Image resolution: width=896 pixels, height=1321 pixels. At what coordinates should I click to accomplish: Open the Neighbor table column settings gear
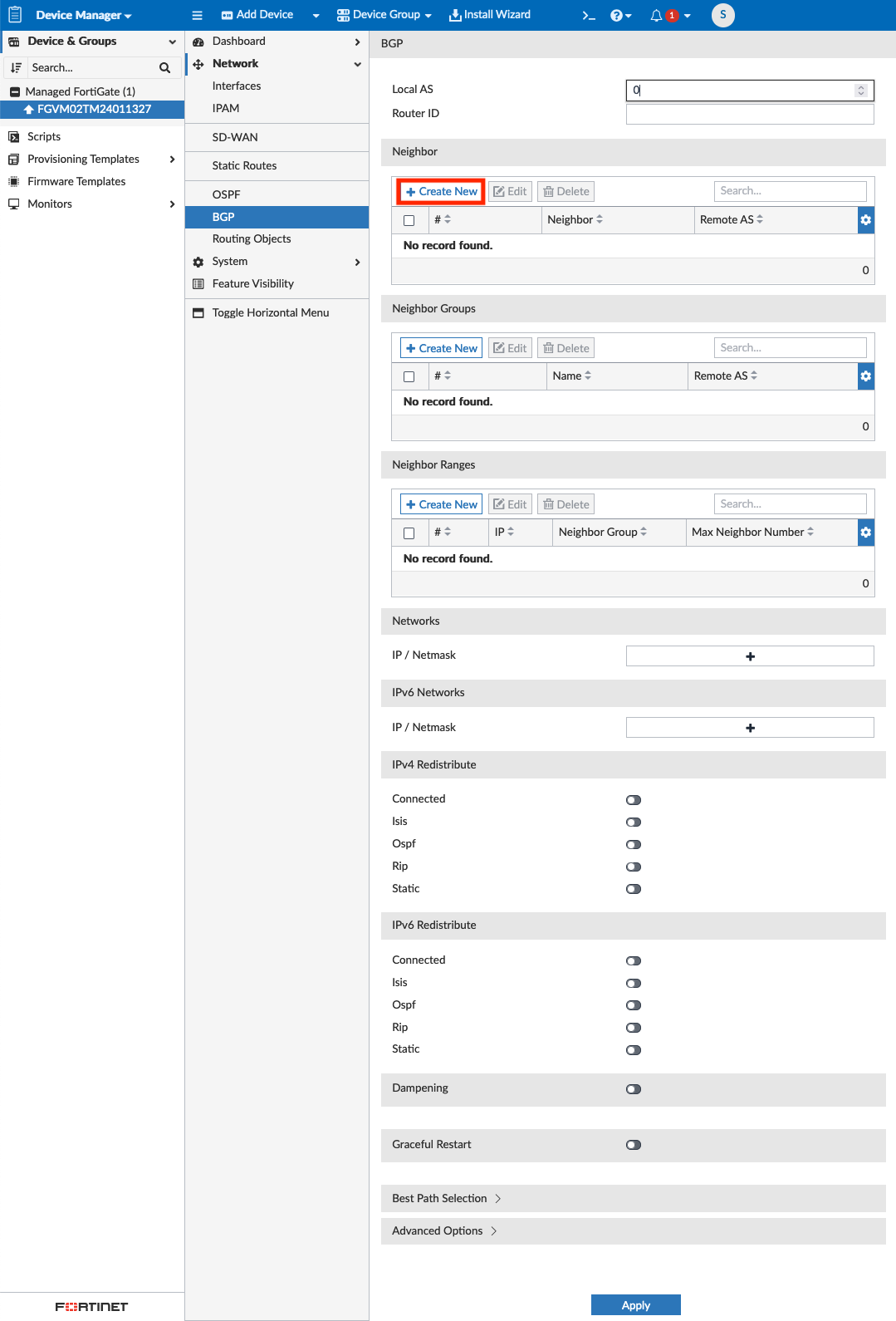[x=866, y=220]
